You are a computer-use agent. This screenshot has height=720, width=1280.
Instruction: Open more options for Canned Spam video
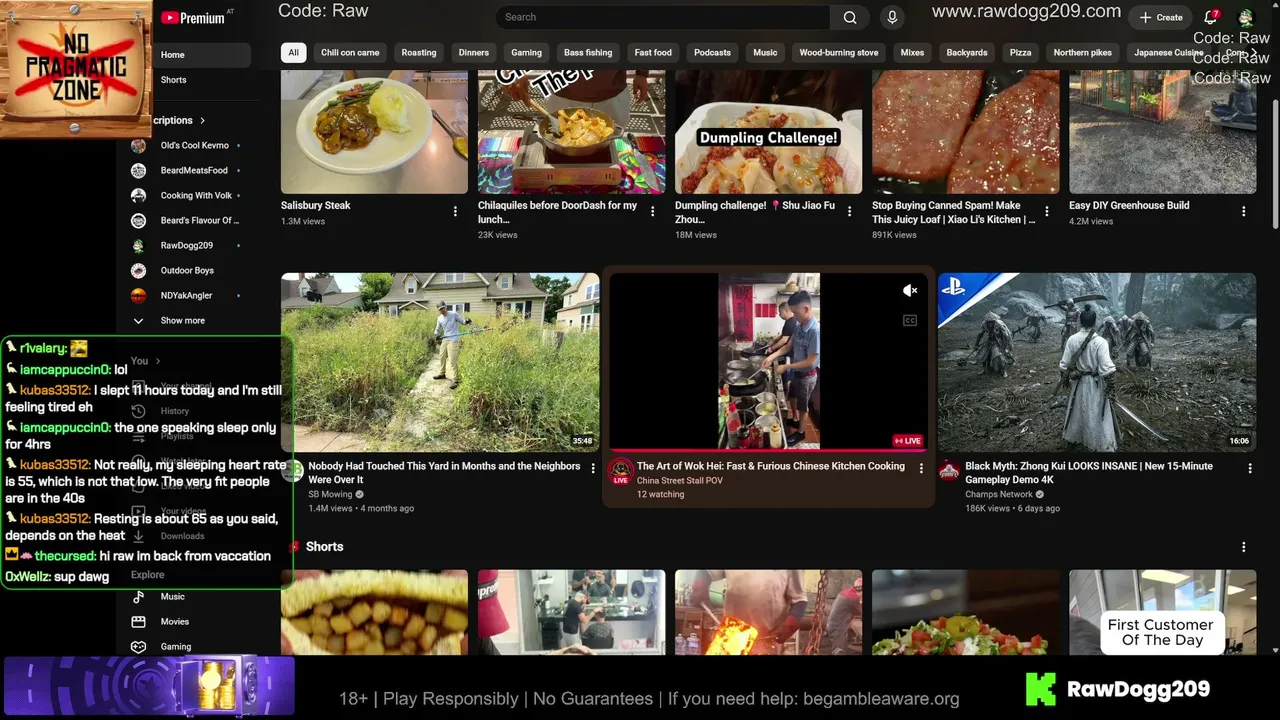pyautogui.click(x=1047, y=211)
